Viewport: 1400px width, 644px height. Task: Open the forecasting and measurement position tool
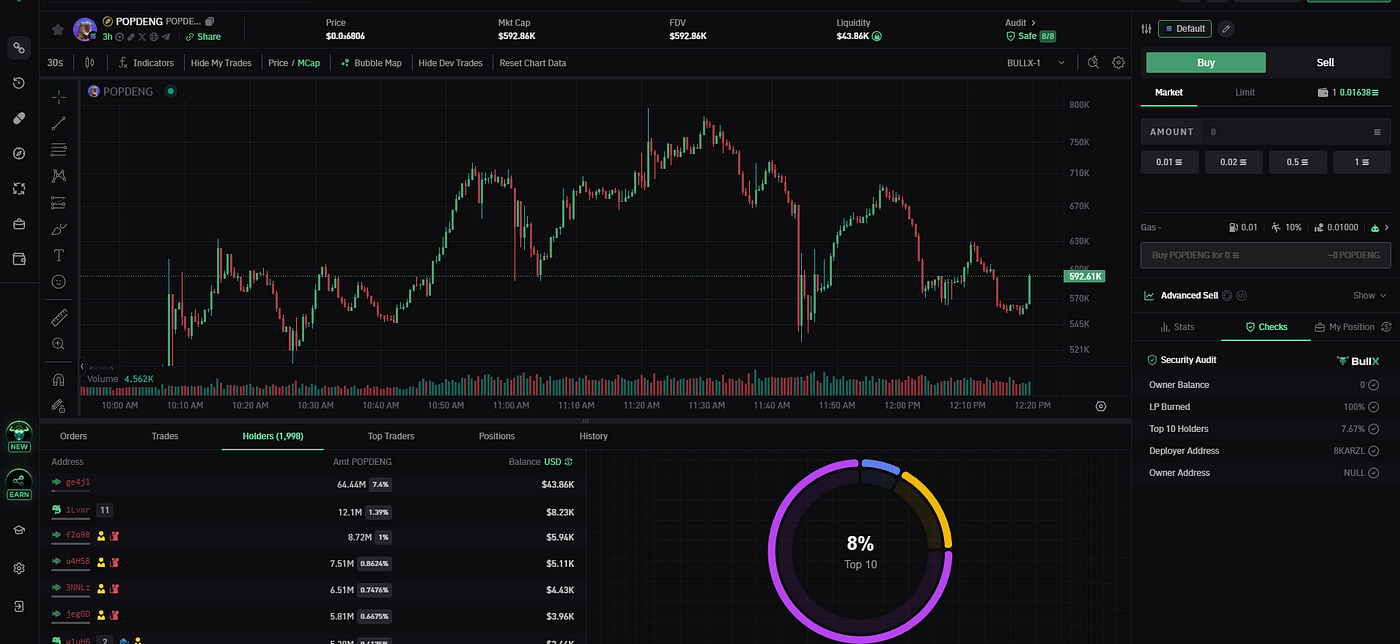[x=59, y=202]
